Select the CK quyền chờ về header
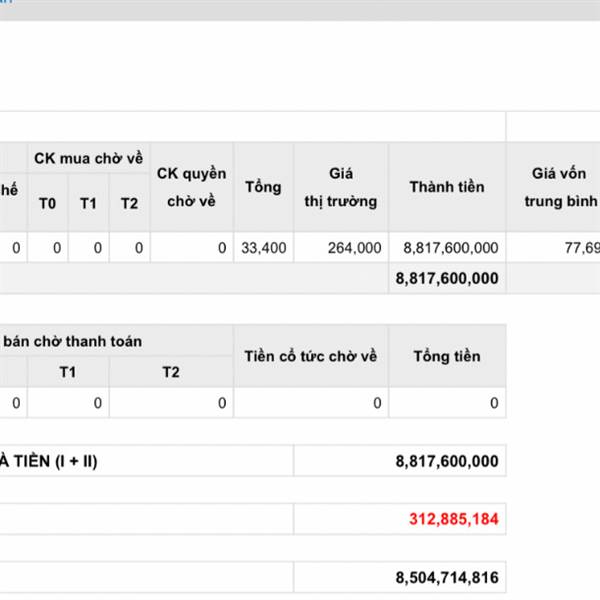 coord(191,187)
